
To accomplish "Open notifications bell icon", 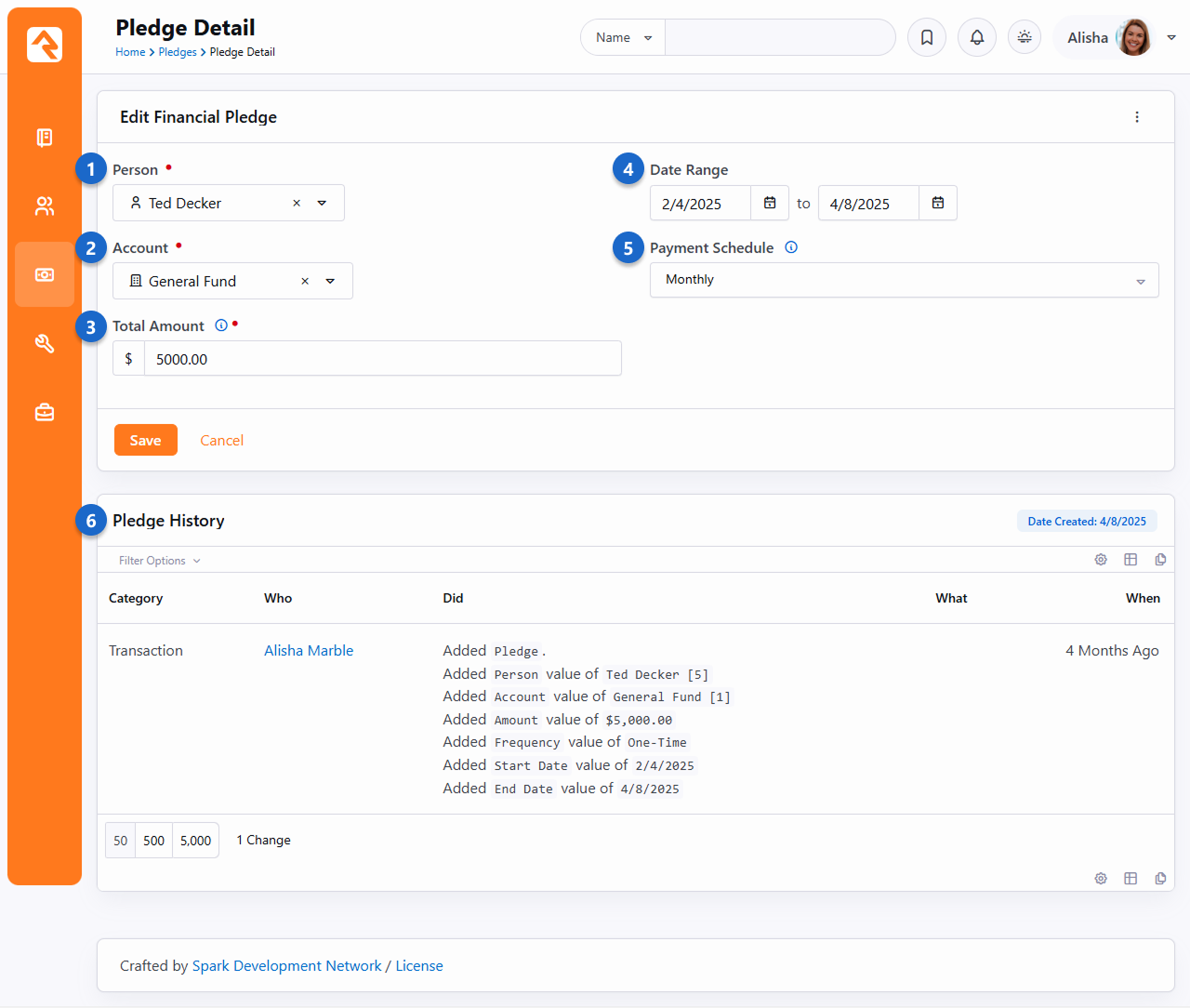I will [977, 38].
